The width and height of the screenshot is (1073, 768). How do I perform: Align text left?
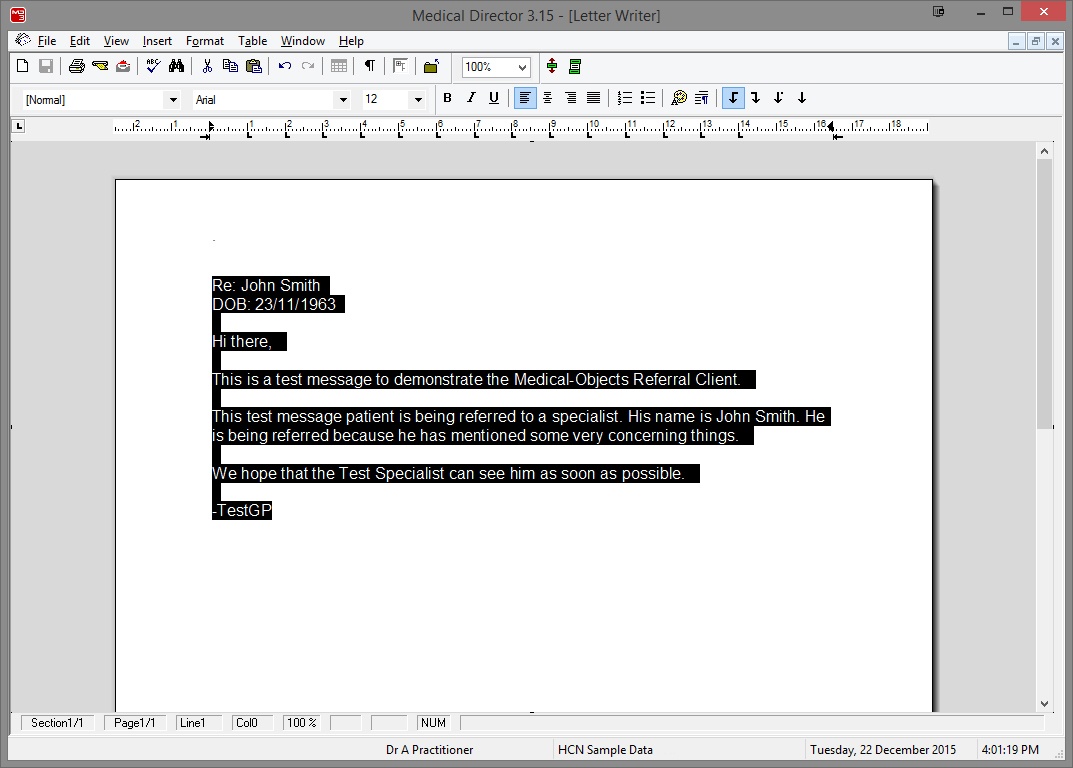pyautogui.click(x=525, y=99)
